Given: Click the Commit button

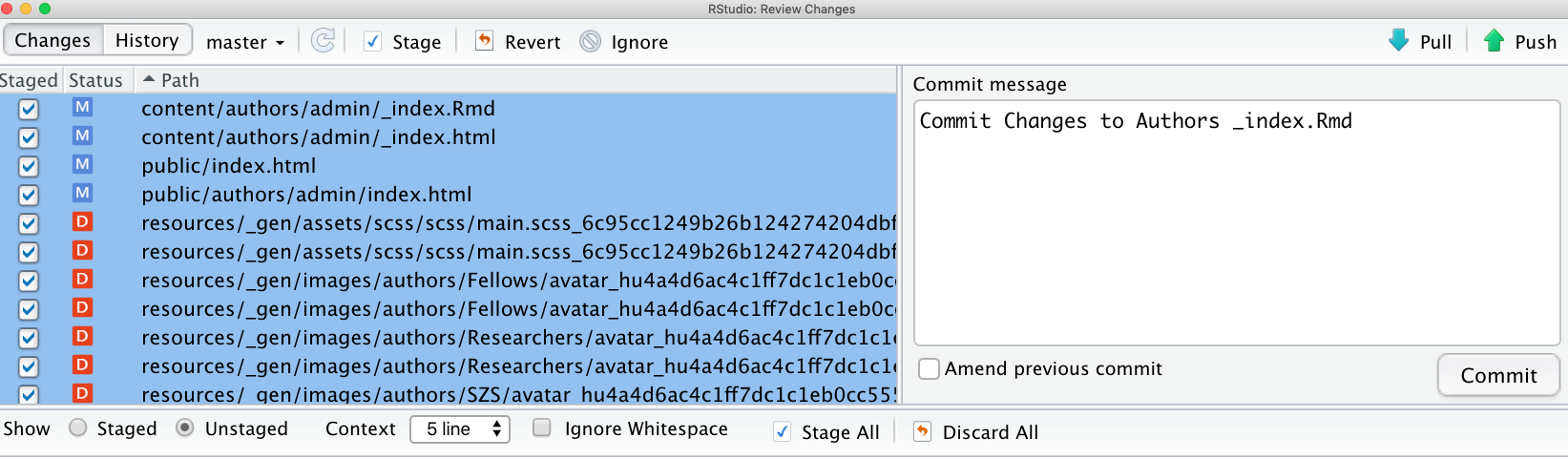Looking at the screenshot, I should pos(1498,375).
